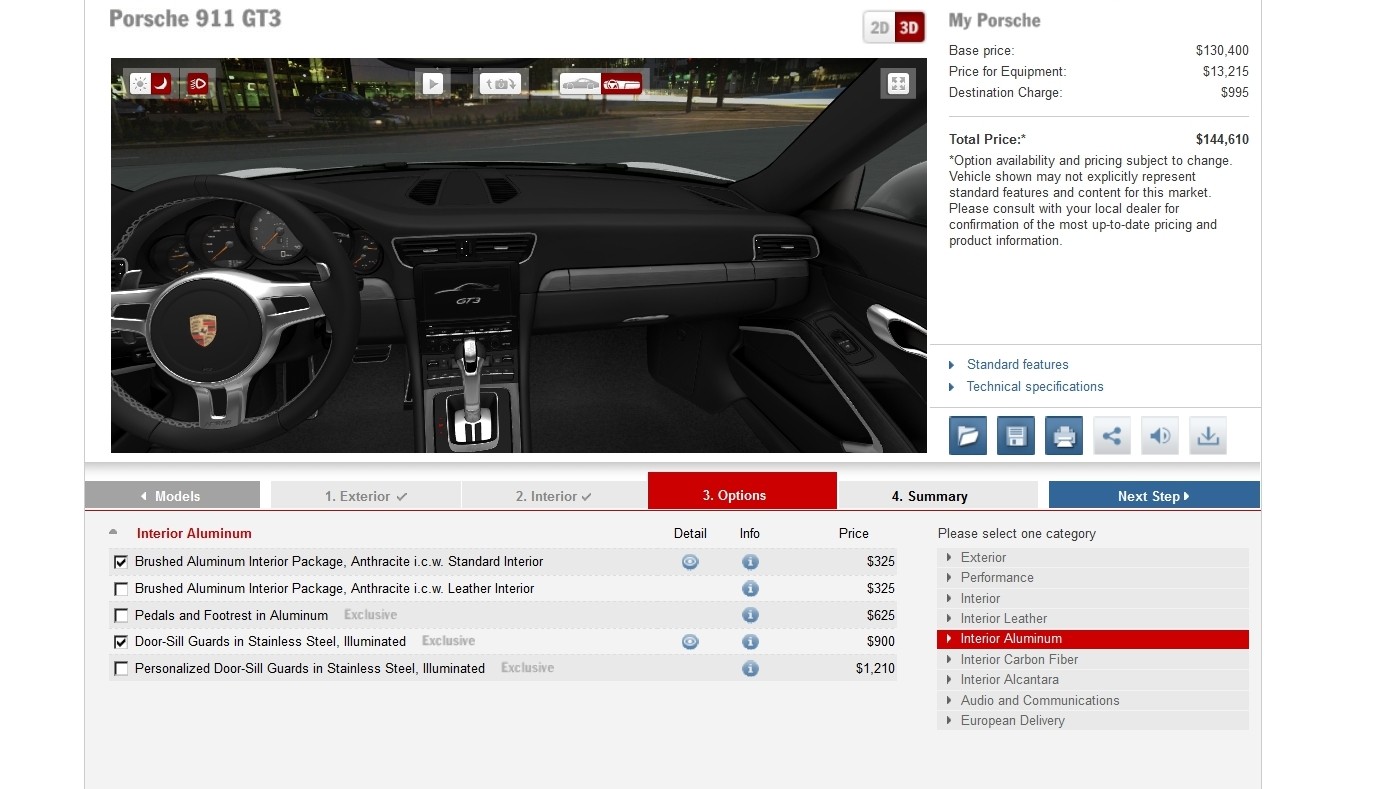Image resolution: width=1381 pixels, height=789 pixels.
Task: Expand Standard features
Action: tap(1017, 365)
